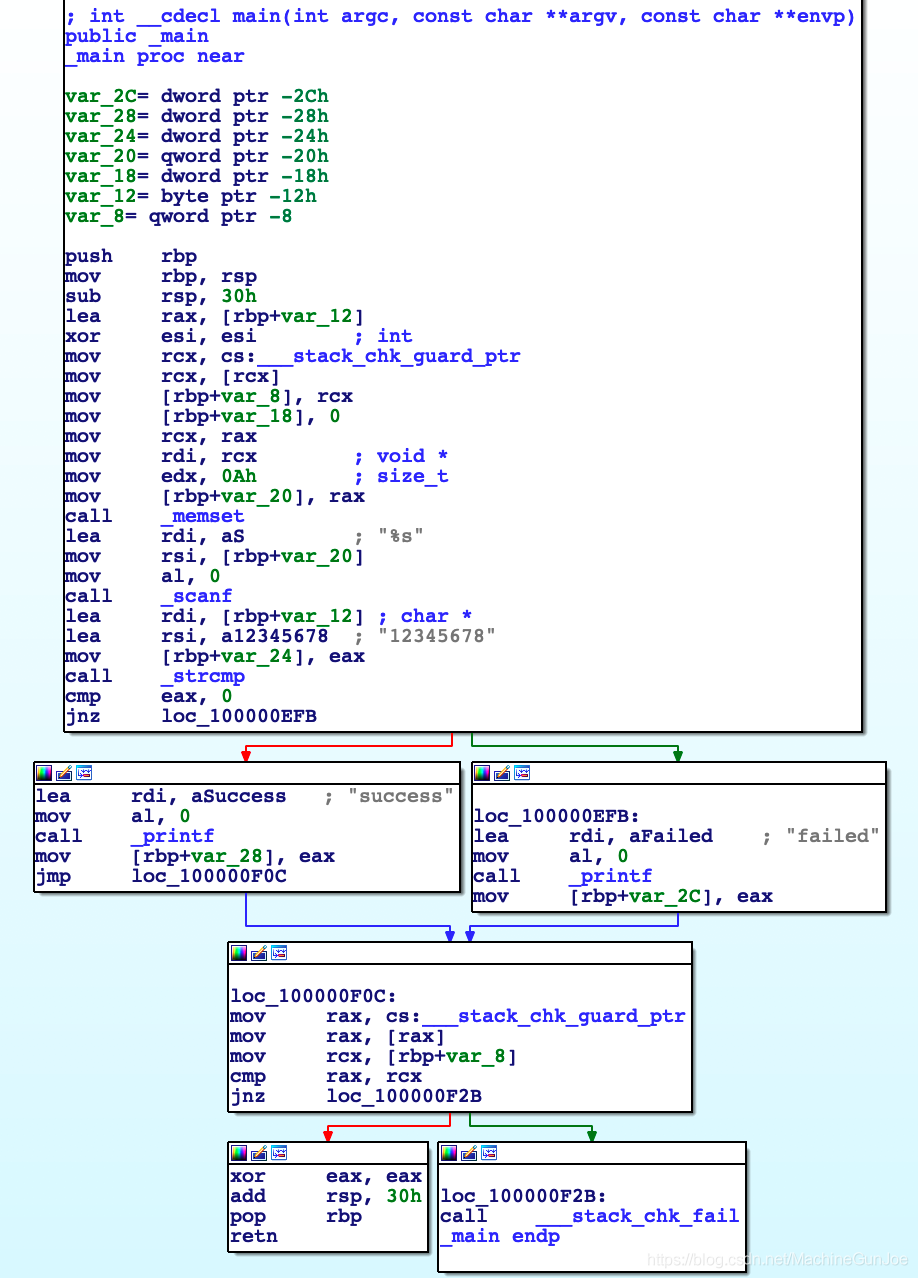Select _printf in the success block

[x=172, y=836]
